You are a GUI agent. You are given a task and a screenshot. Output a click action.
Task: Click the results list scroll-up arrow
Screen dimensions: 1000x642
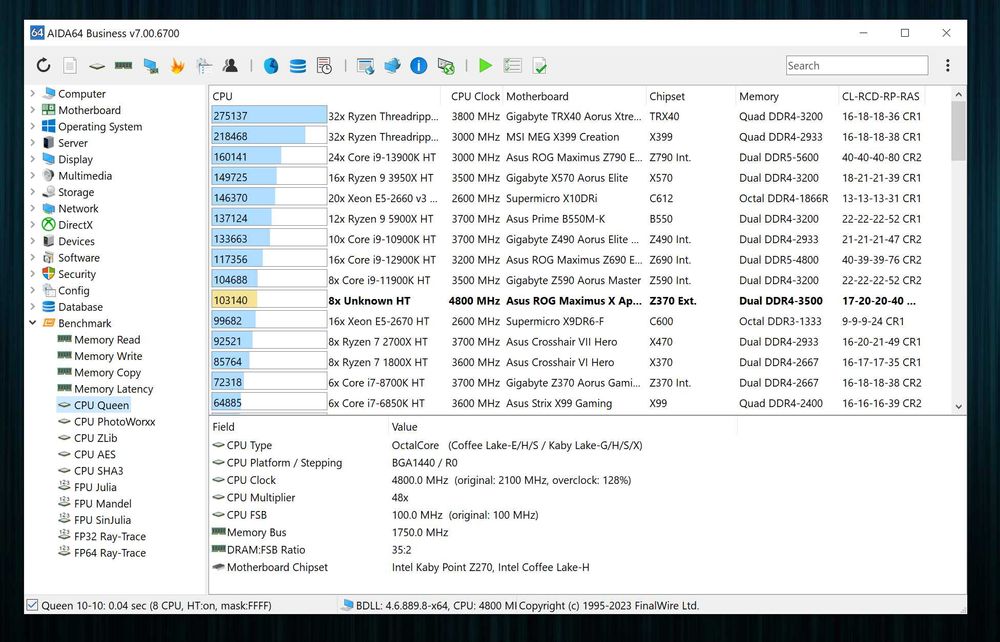(959, 94)
